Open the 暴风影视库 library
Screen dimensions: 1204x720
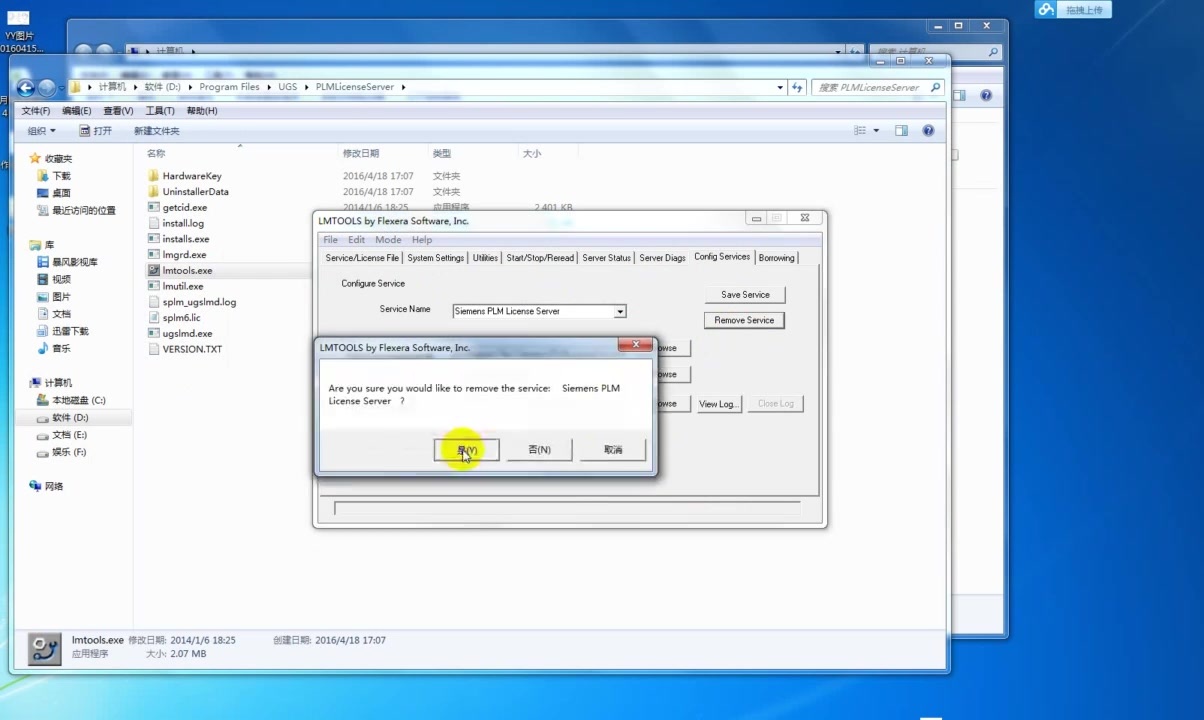click(75, 262)
